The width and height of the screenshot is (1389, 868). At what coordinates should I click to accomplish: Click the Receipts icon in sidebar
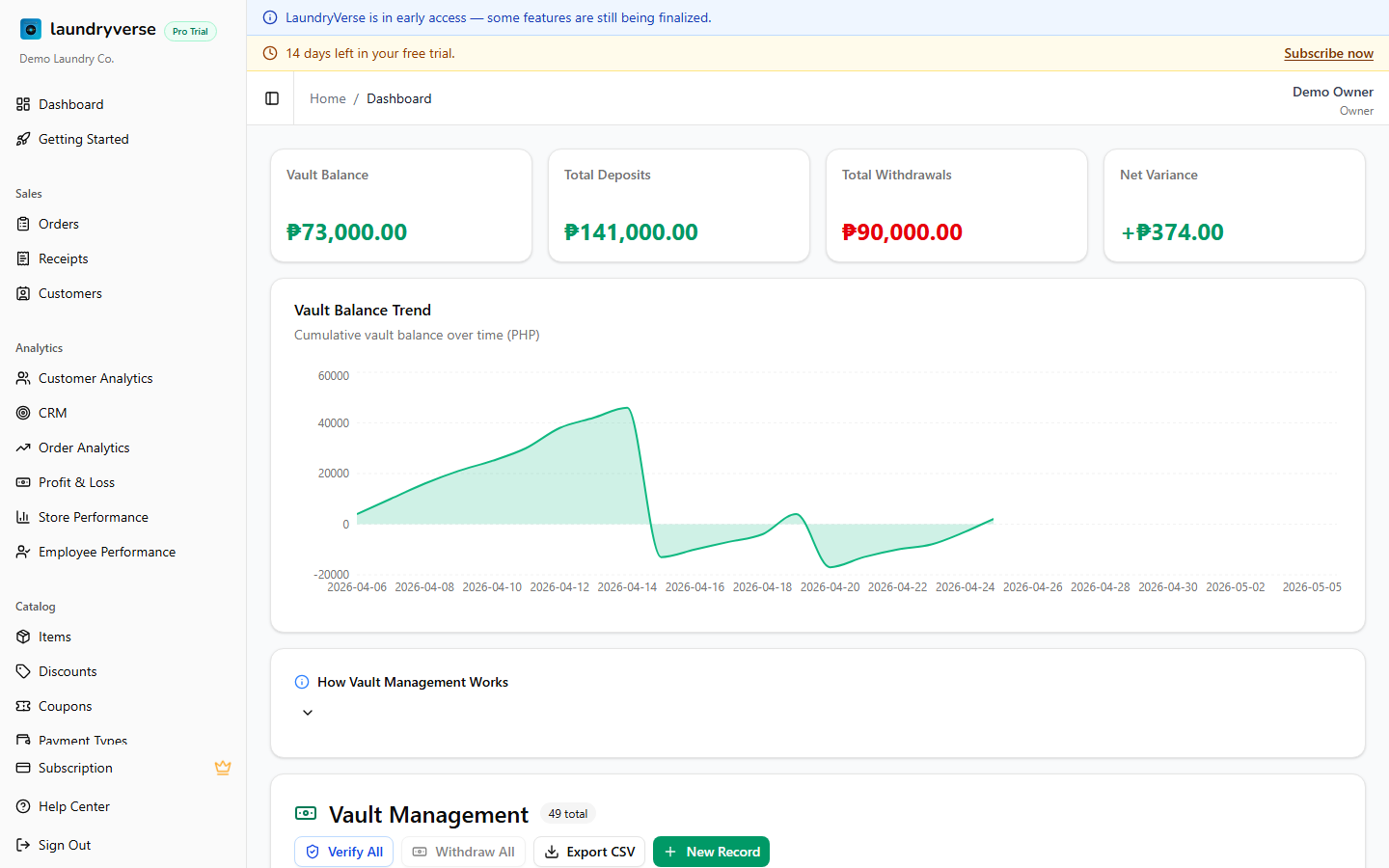pos(23,258)
